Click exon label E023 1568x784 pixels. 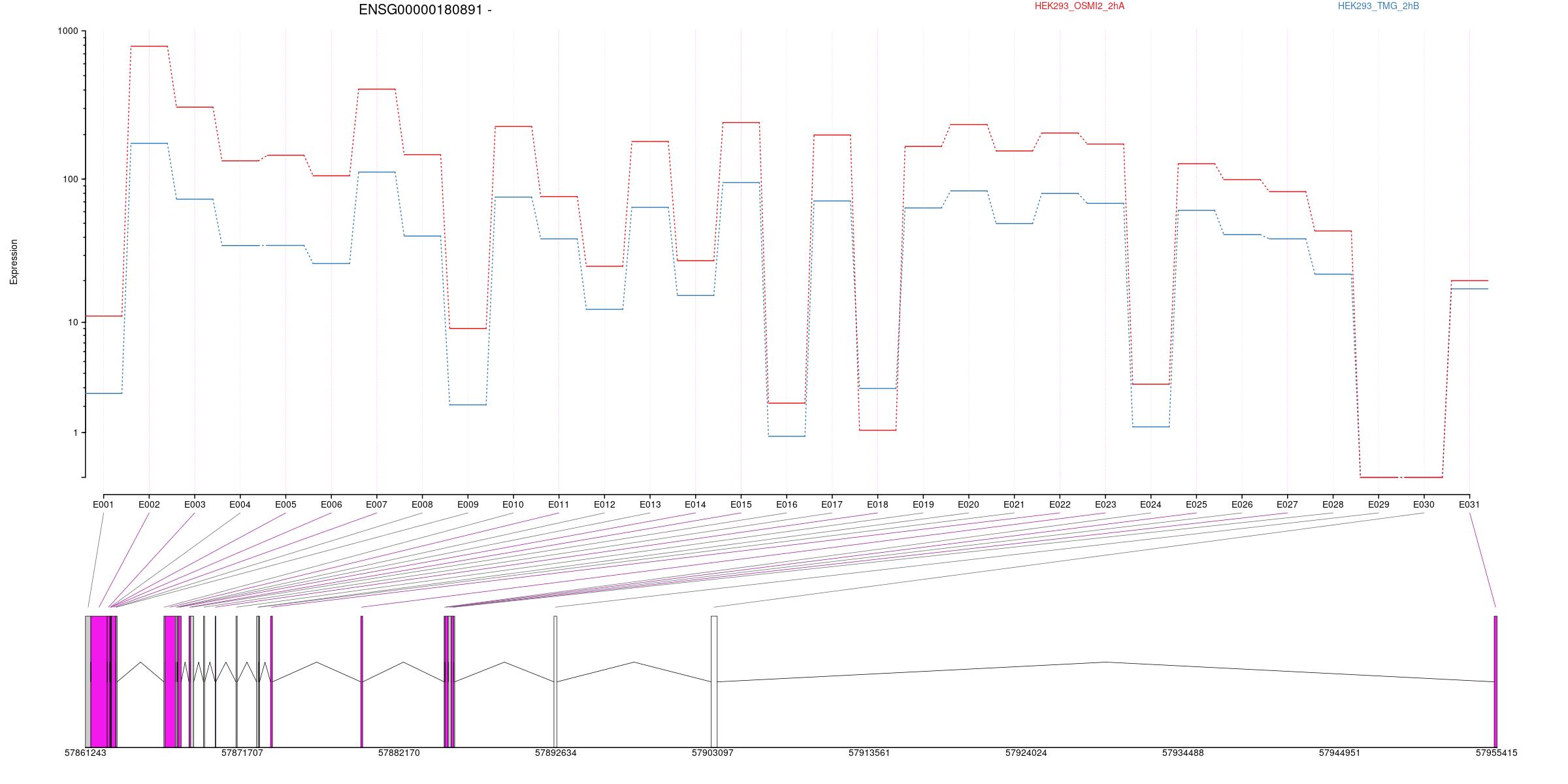click(x=1105, y=504)
